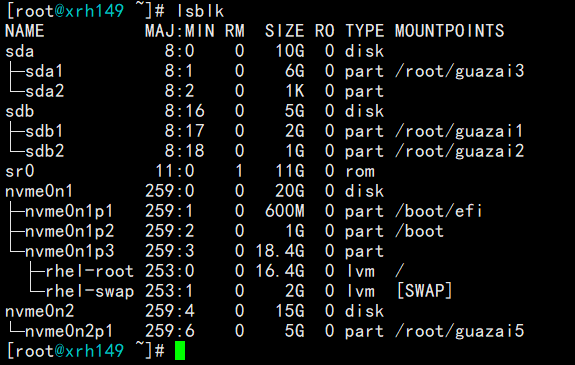Select the nvme0n1p2 partition name
Image resolution: width=575 pixels, height=365 pixels.
(69, 231)
